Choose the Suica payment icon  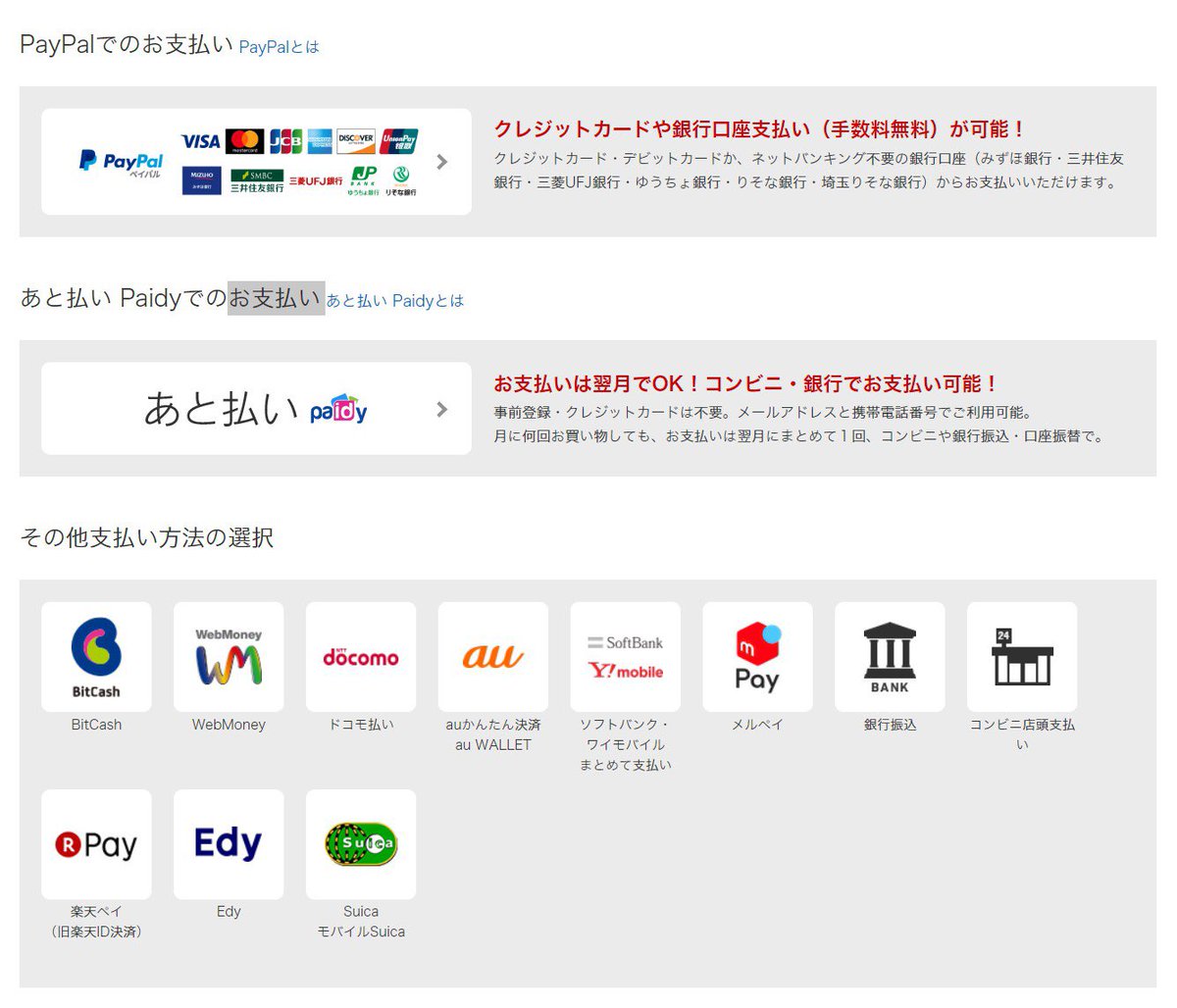(x=361, y=844)
